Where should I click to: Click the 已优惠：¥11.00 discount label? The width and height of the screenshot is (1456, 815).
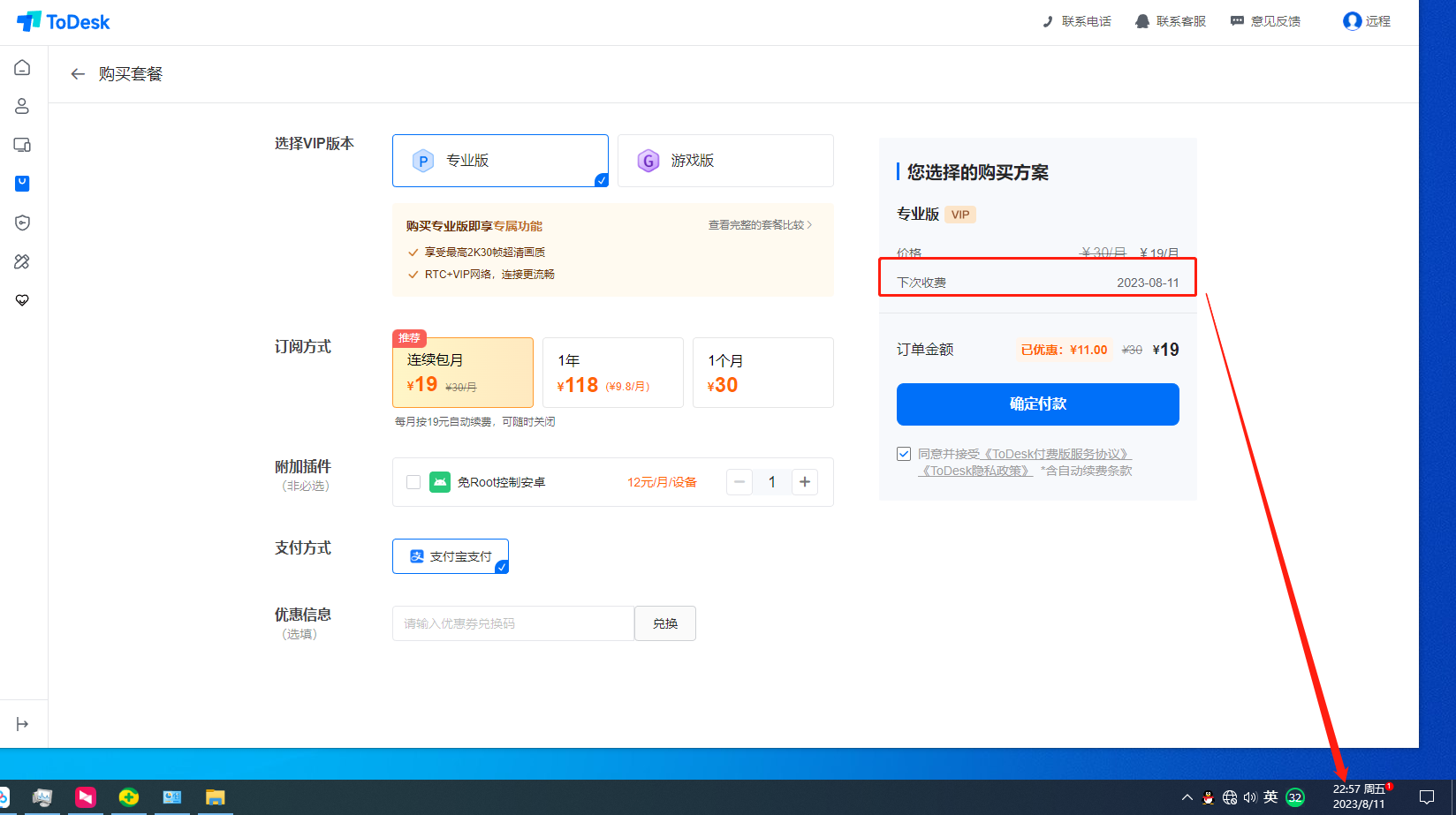pyautogui.click(x=1064, y=350)
